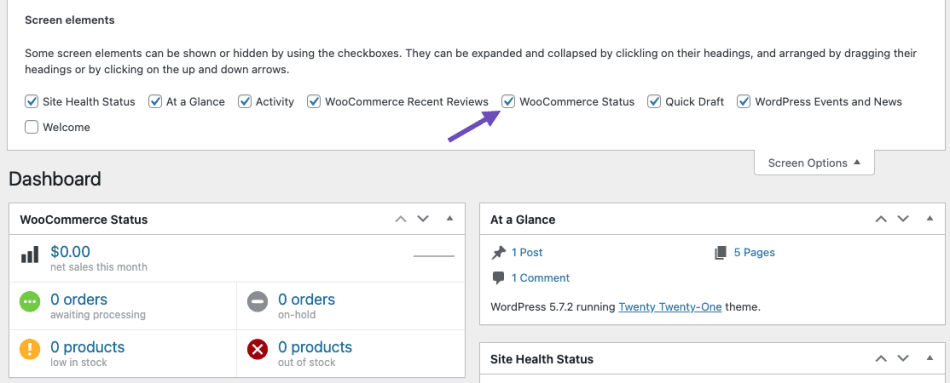This screenshot has width=950, height=383.
Task: Uncheck the Quick Draft checkbox
Action: [654, 101]
